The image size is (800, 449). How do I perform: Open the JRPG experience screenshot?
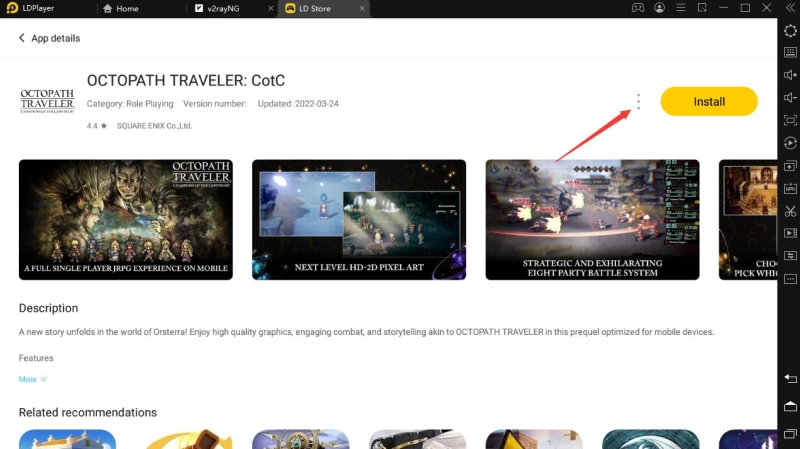click(126, 219)
